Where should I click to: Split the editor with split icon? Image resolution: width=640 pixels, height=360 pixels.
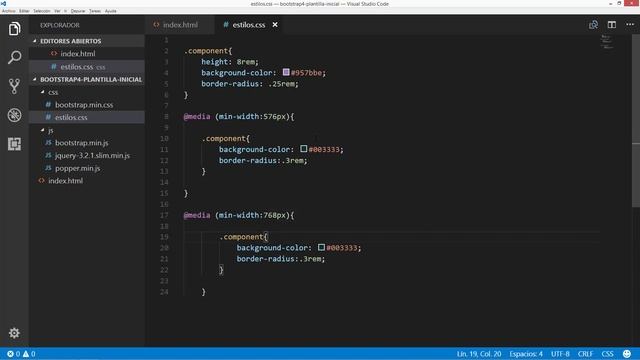coord(611,25)
